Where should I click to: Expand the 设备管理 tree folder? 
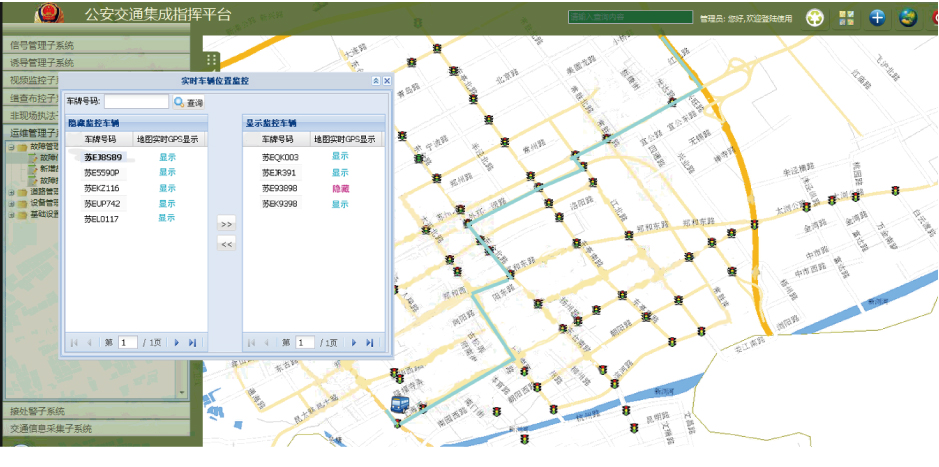11,202
